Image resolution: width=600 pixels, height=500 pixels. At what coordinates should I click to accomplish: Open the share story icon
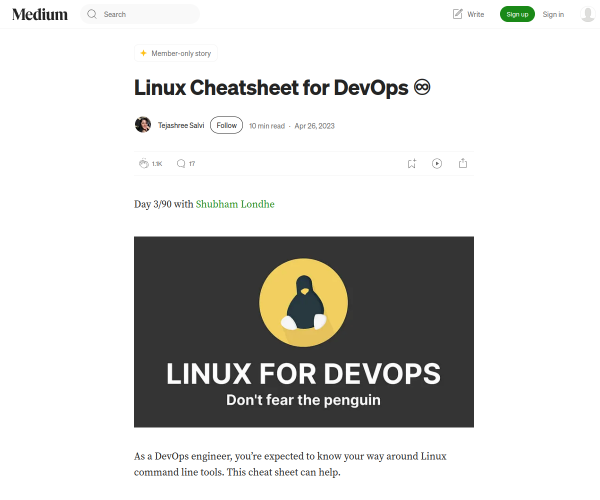(463, 163)
